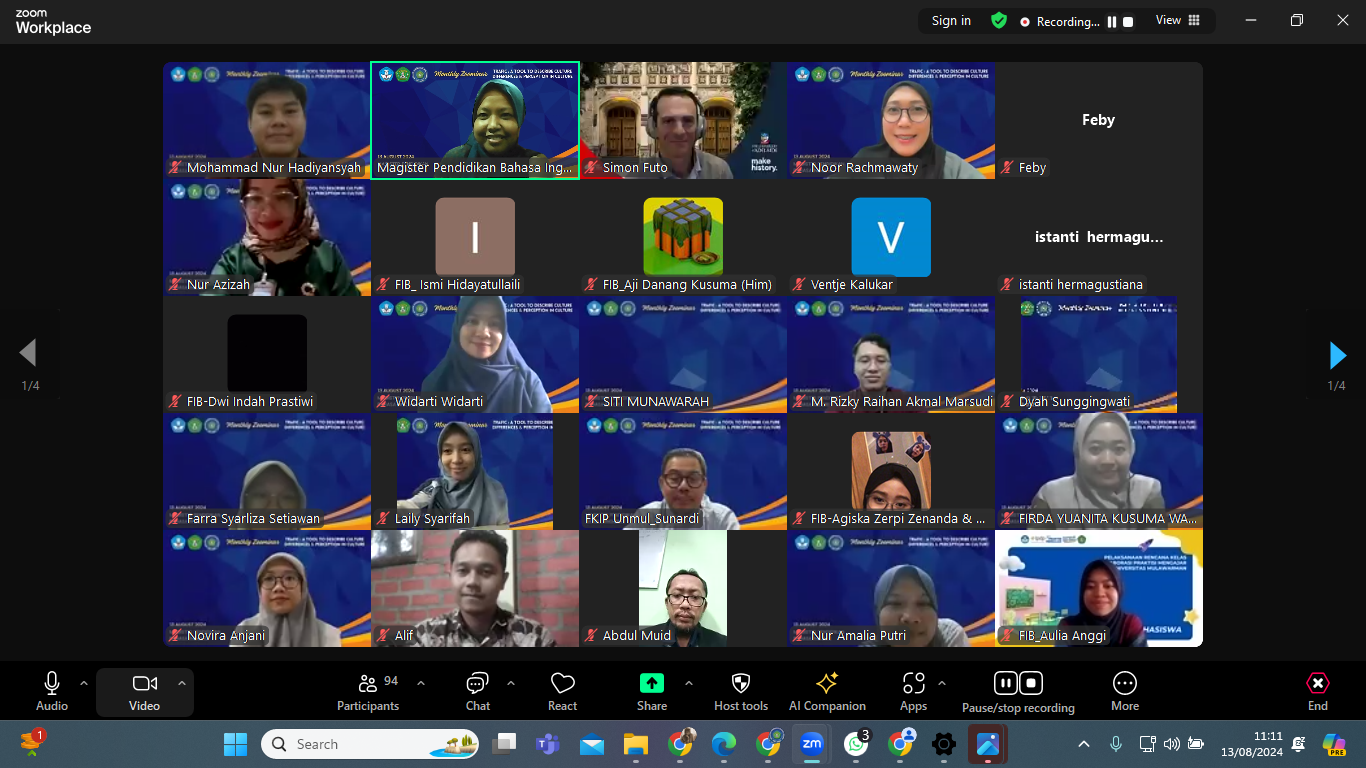Expand the audio options chevron
The height and width of the screenshot is (768, 1366).
coord(84,683)
